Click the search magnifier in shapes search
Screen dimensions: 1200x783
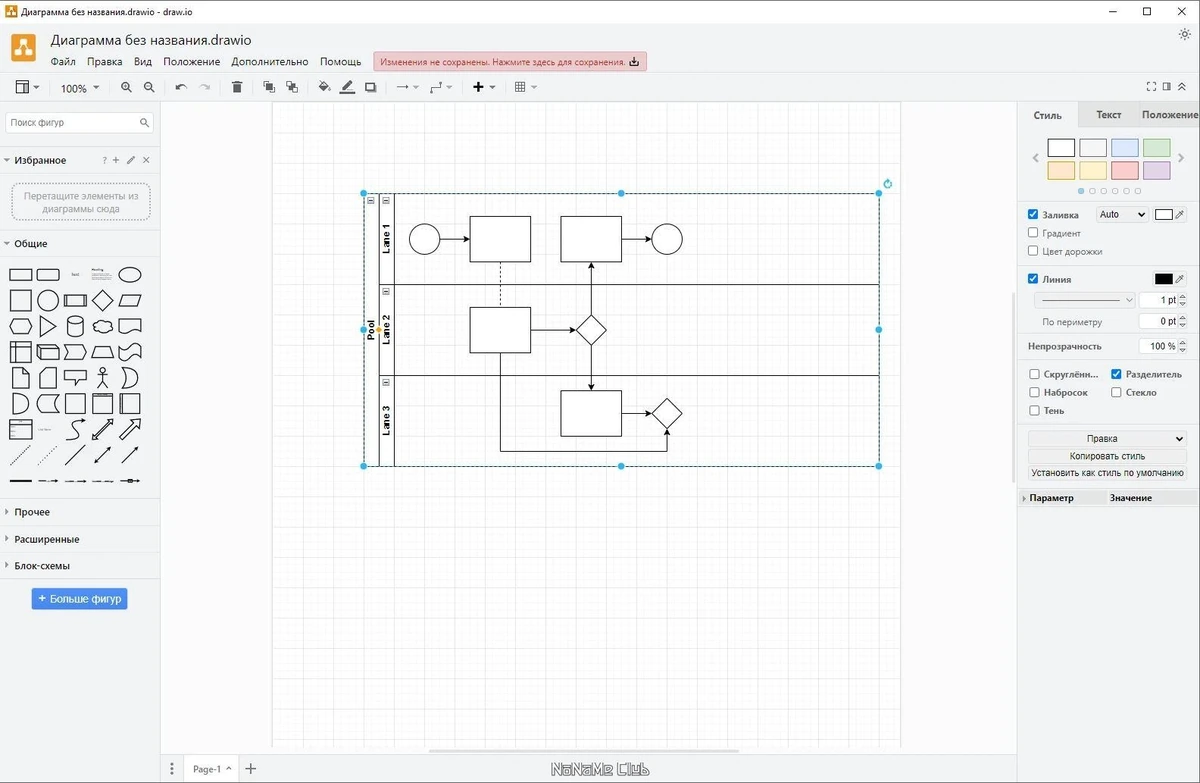[x=144, y=123]
